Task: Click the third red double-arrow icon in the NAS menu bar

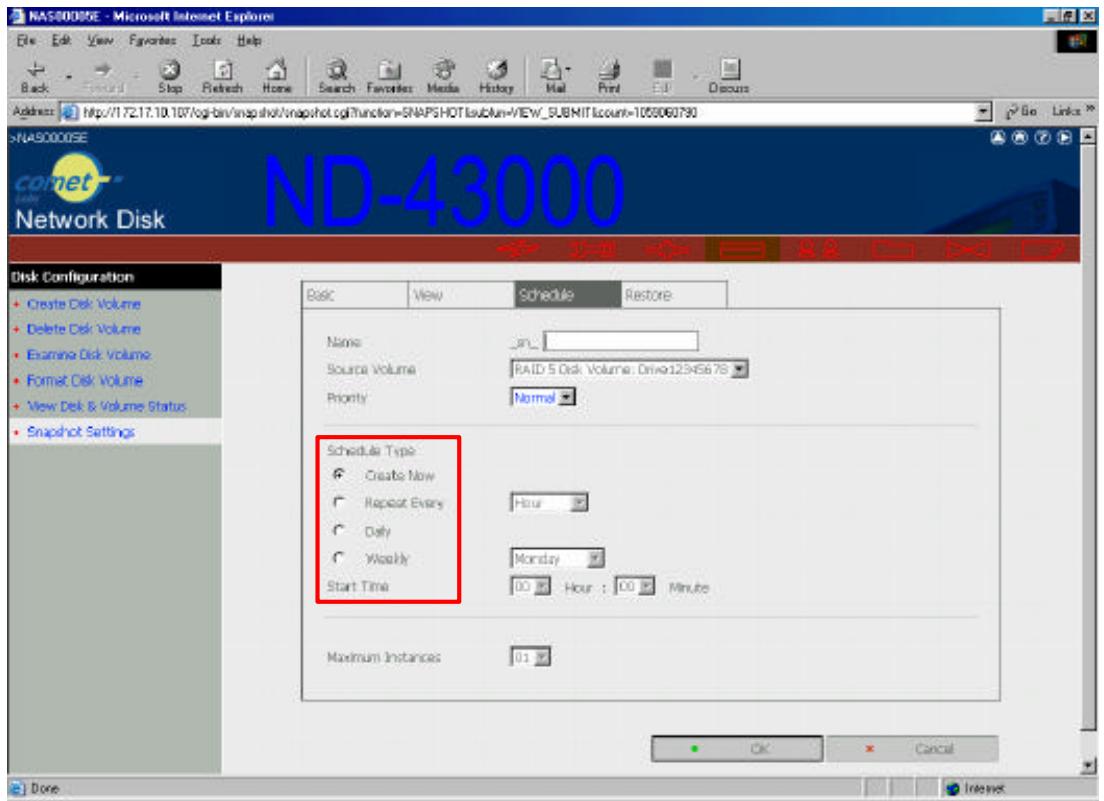Action: (667, 249)
